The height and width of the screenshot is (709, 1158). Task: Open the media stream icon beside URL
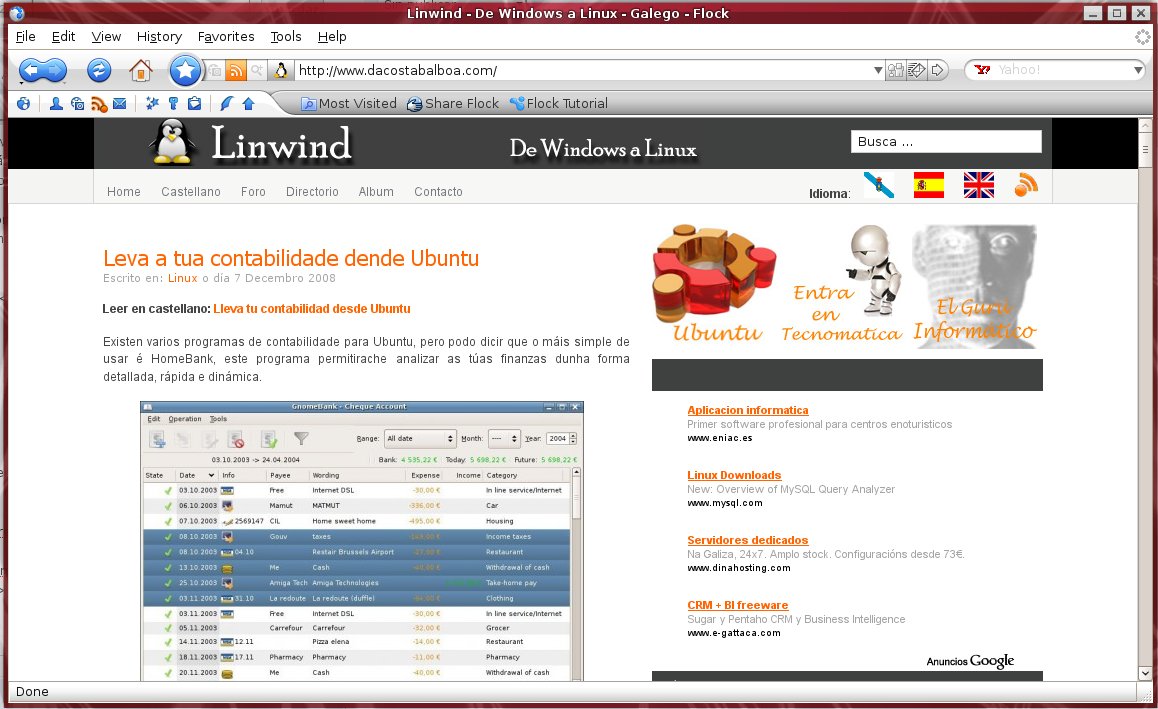click(x=215, y=71)
